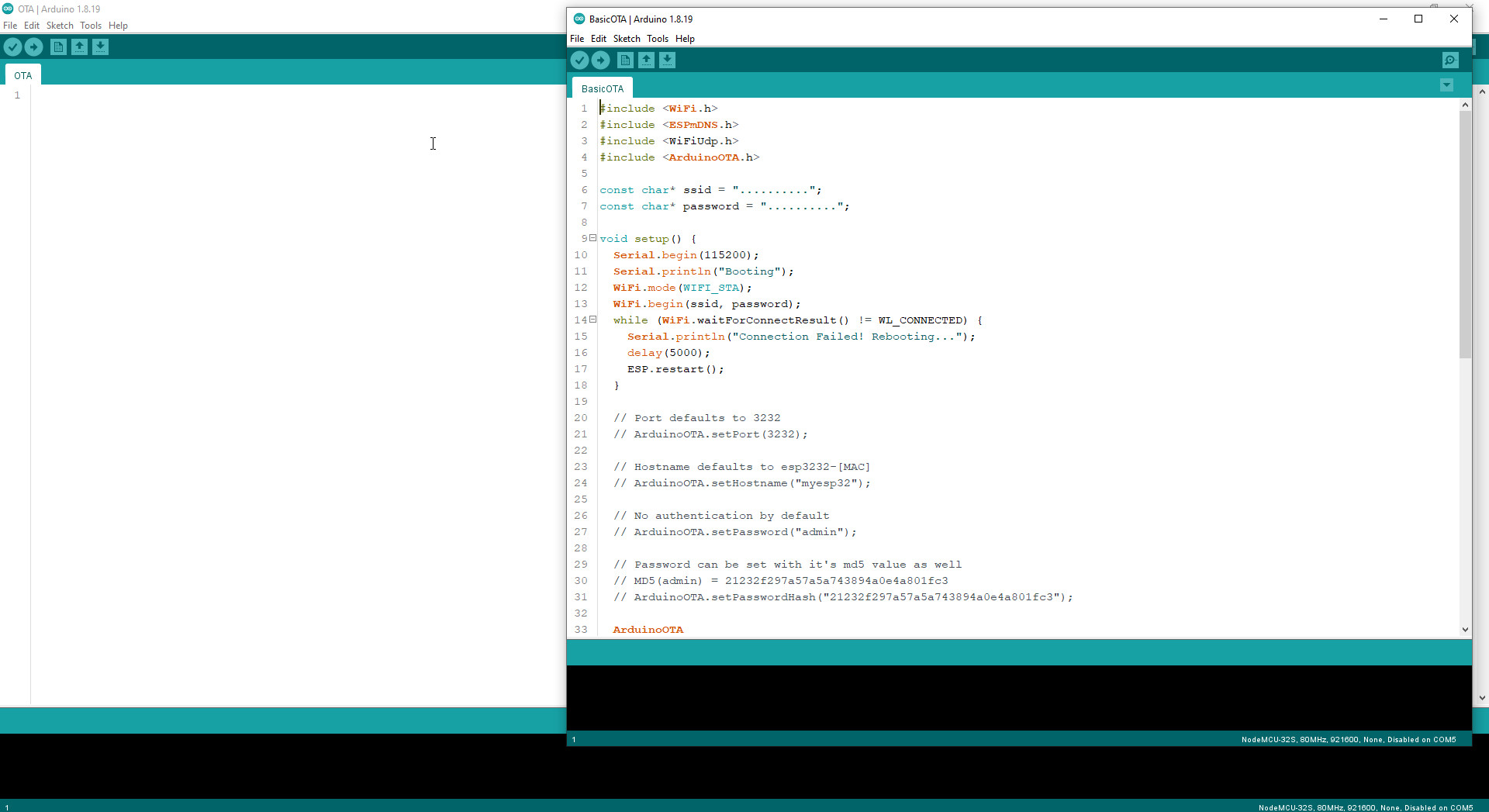Click scroll up arrow in OTA window editor
Image resolution: width=1489 pixels, height=812 pixels.
coord(1482,91)
